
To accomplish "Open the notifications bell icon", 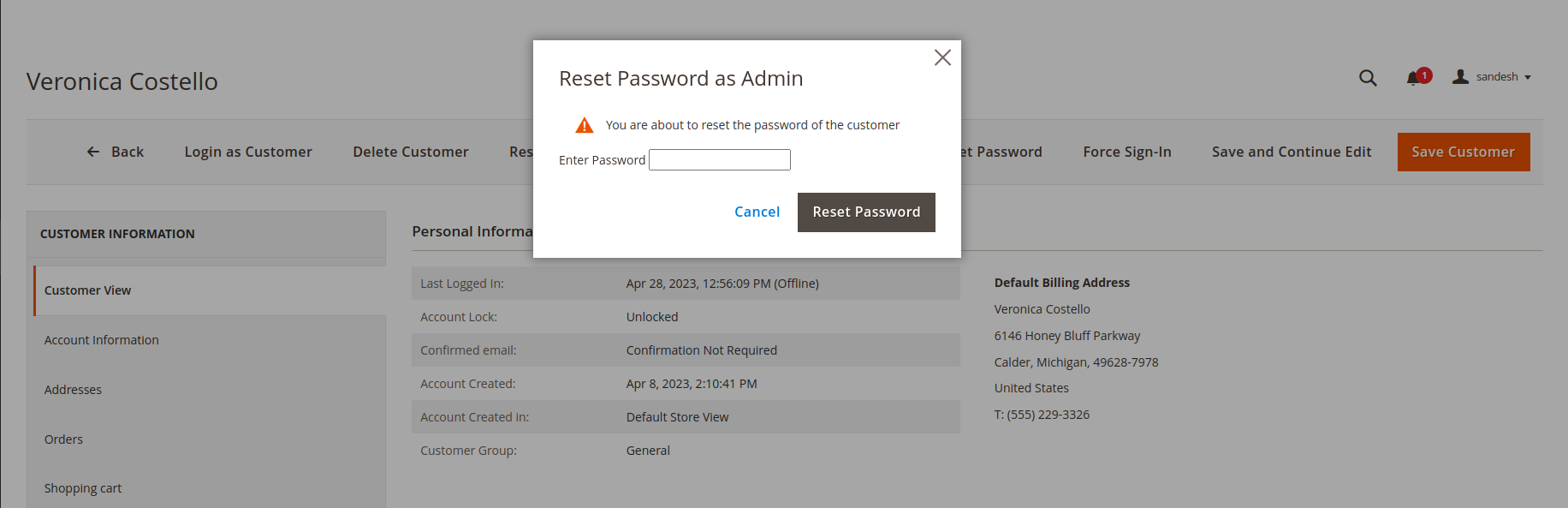I will (x=1414, y=78).
